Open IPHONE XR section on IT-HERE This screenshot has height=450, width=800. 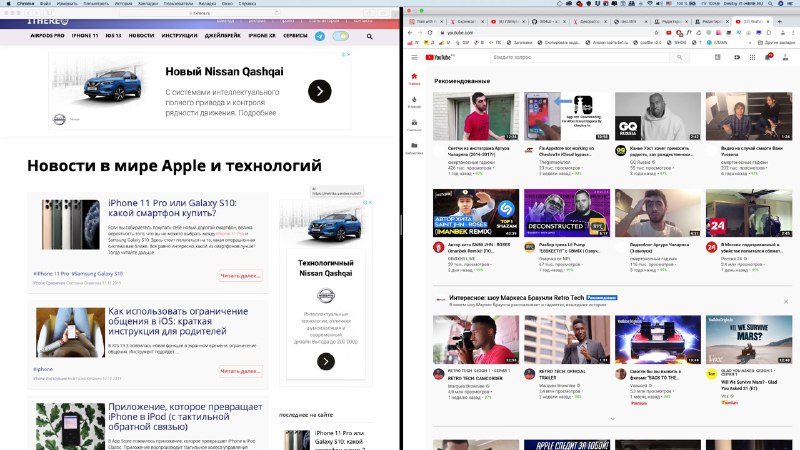click(262, 36)
